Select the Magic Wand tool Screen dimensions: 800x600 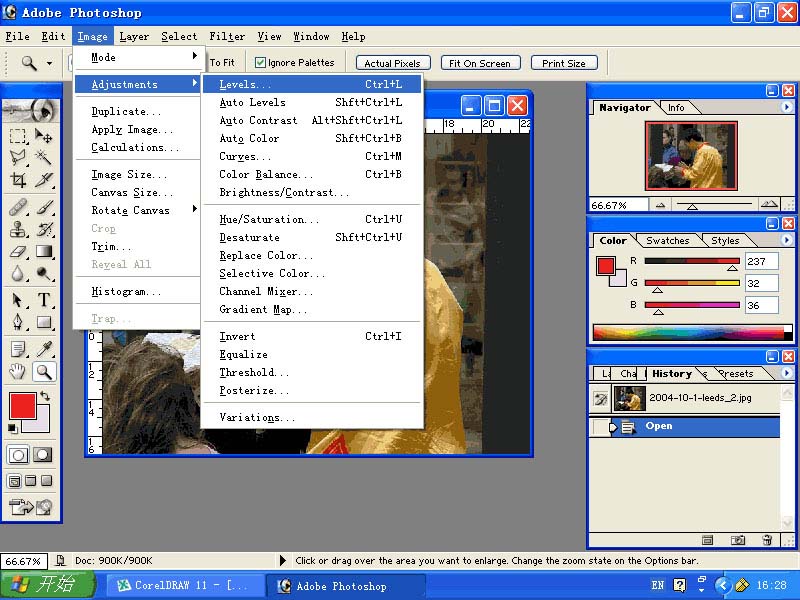click(44, 158)
